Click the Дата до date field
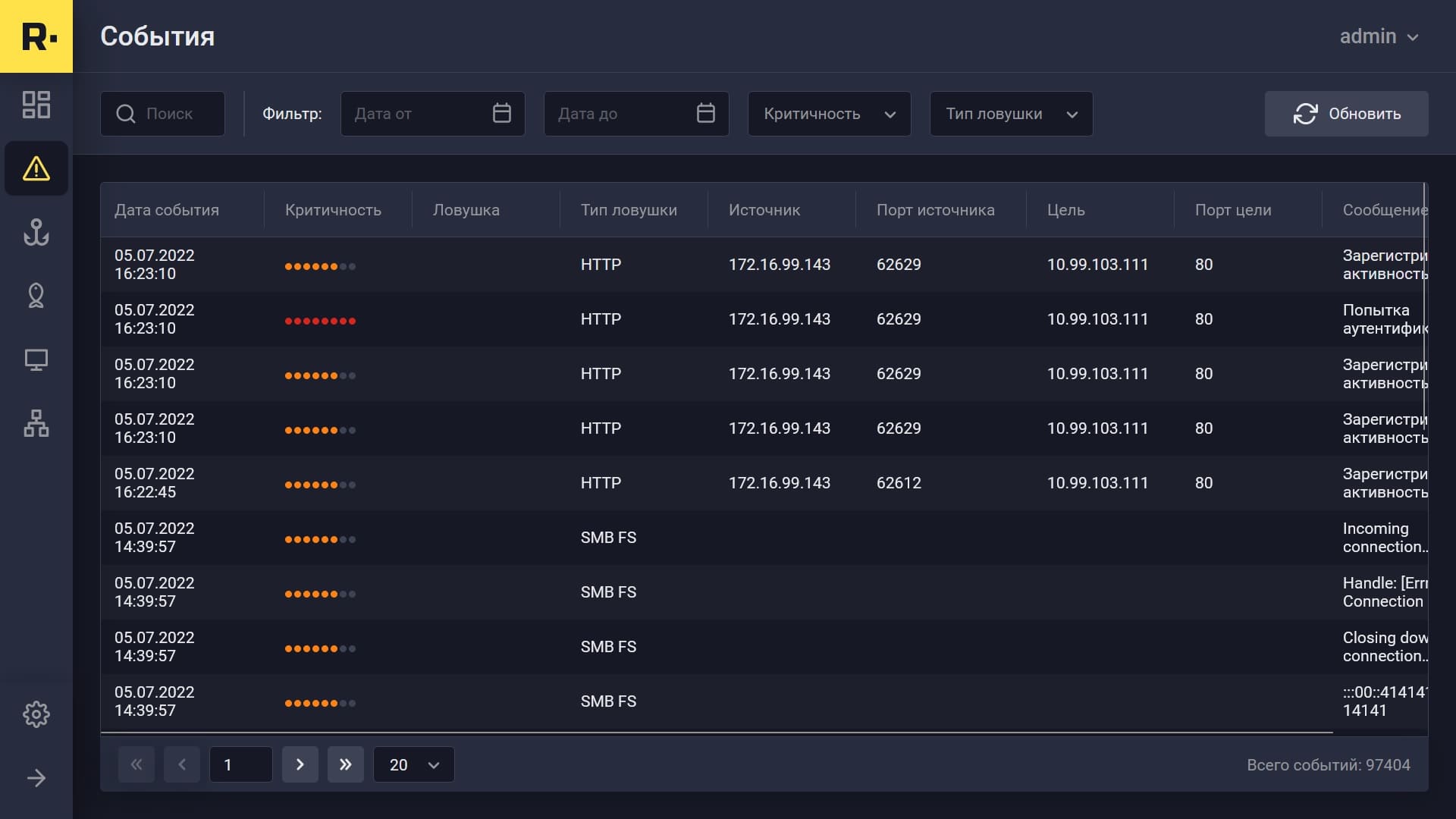 pyautogui.click(x=636, y=114)
